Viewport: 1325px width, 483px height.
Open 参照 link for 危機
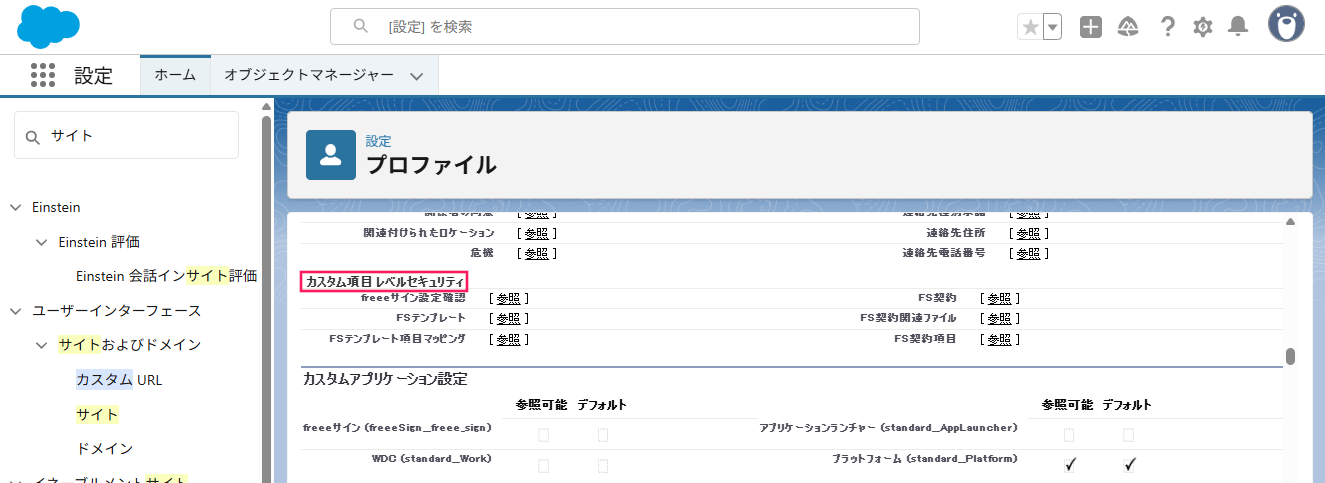(x=536, y=253)
